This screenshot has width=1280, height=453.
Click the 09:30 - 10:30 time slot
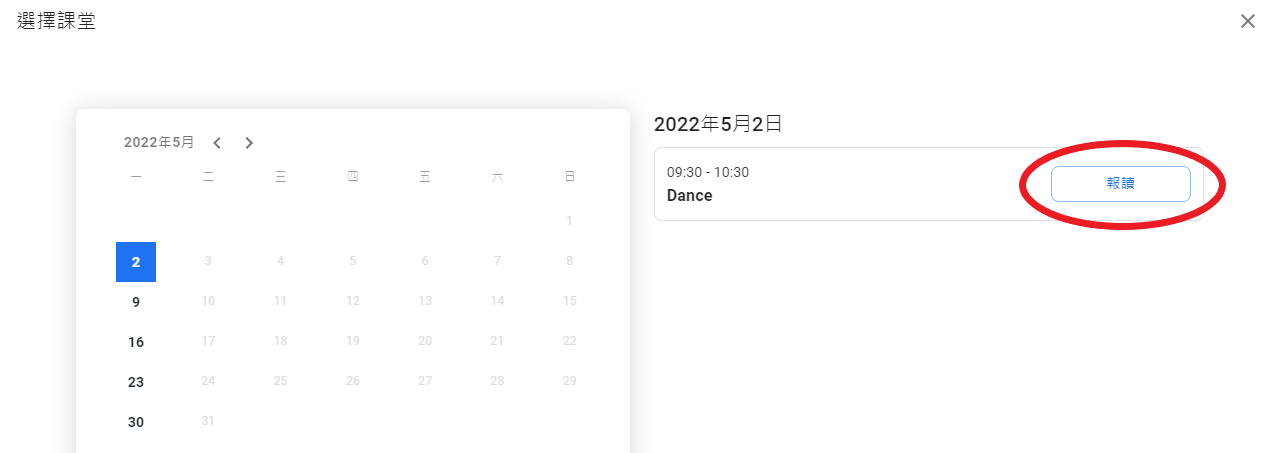[708, 172]
